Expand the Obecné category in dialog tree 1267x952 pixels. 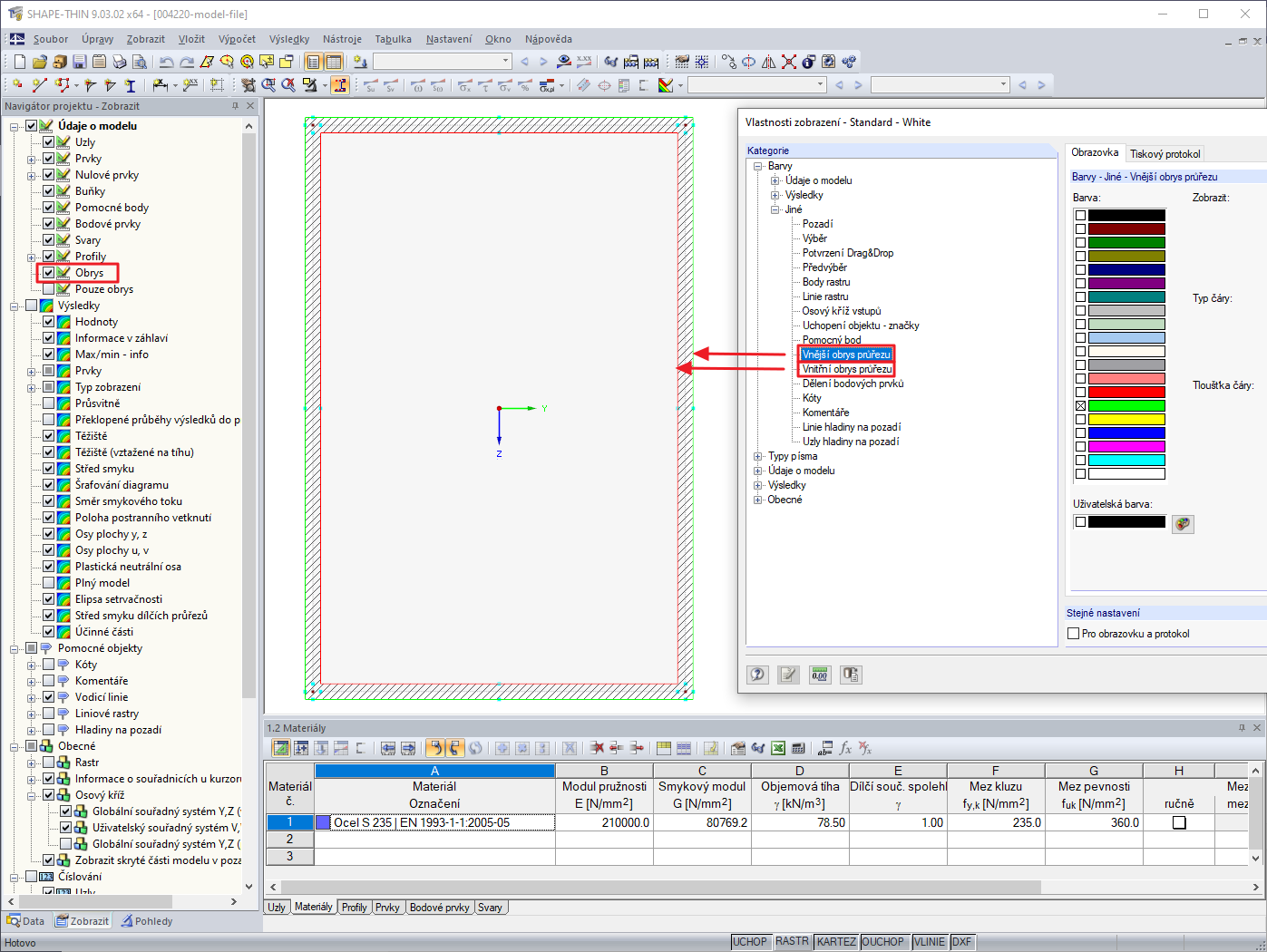(x=758, y=500)
